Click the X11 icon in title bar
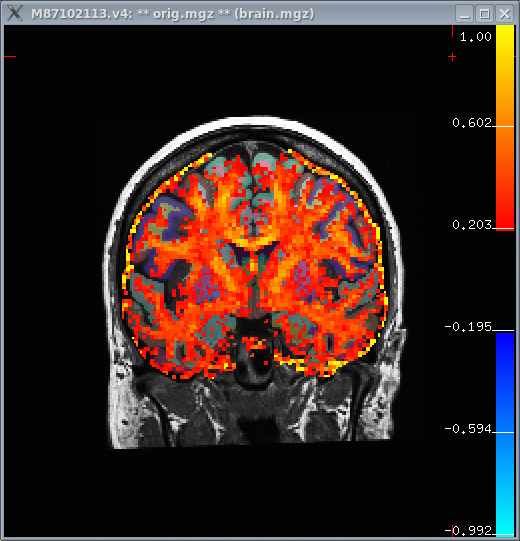This screenshot has height=541, width=520. (15, 14)
